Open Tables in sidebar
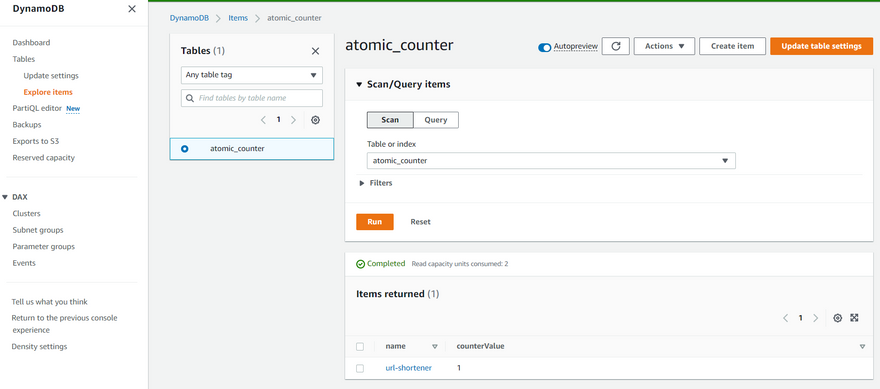 pos(24,59)
